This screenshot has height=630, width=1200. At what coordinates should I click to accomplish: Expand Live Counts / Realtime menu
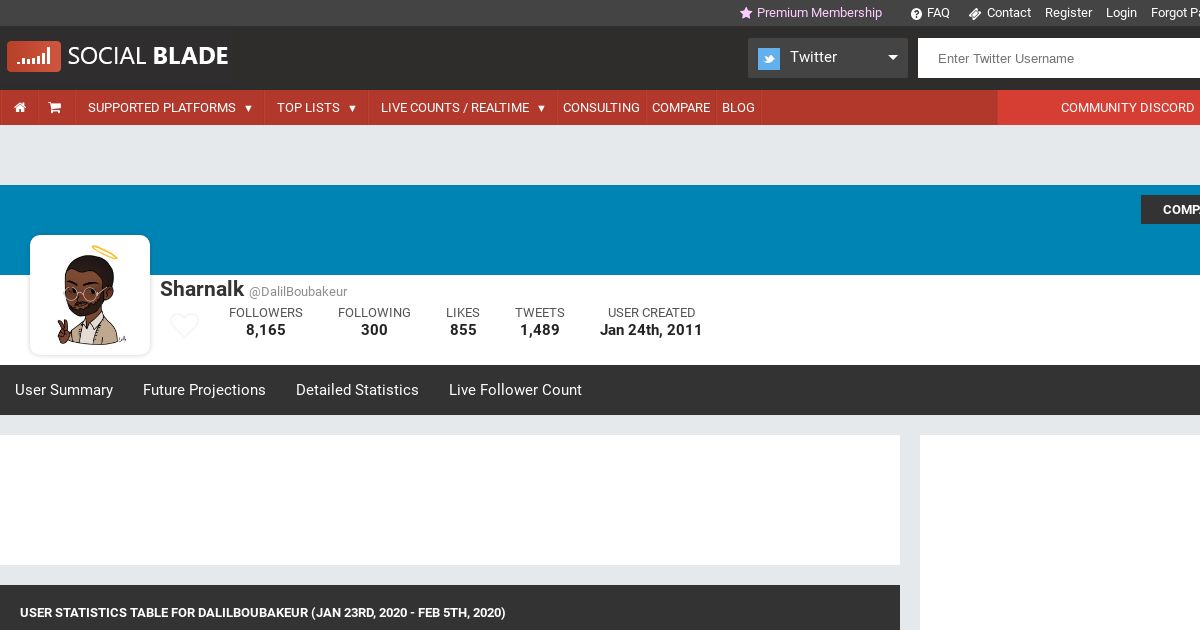coord(463,107)
